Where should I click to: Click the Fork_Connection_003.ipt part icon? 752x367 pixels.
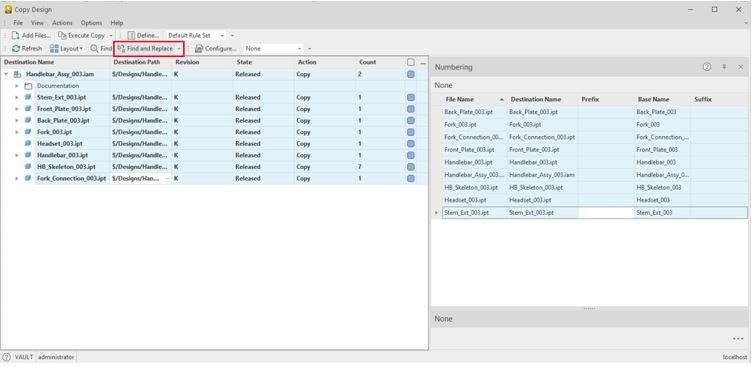pyautogui.click(x=28, y=178)
